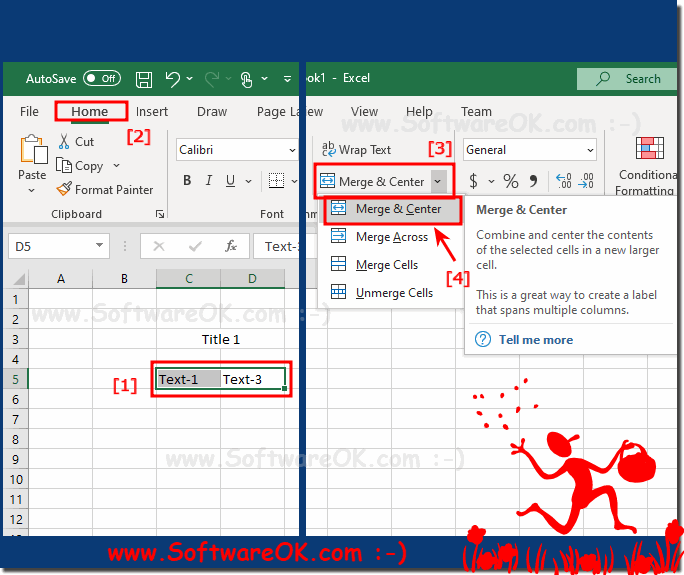Click cell containing Text-3
The image size is (684, 575).
[x=253, y=380]
